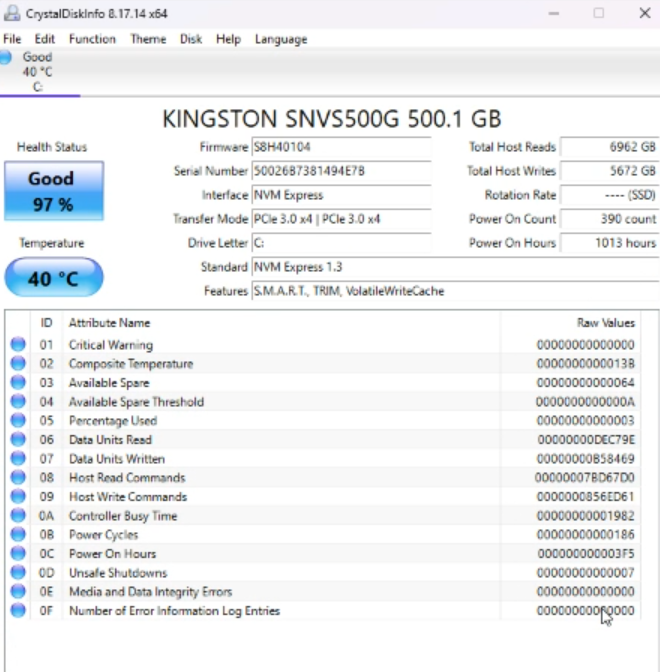The image size is (660, 672).
Task: Click the Rotation Rate value ---- (SSD)
Action: (x=609, y=195)
